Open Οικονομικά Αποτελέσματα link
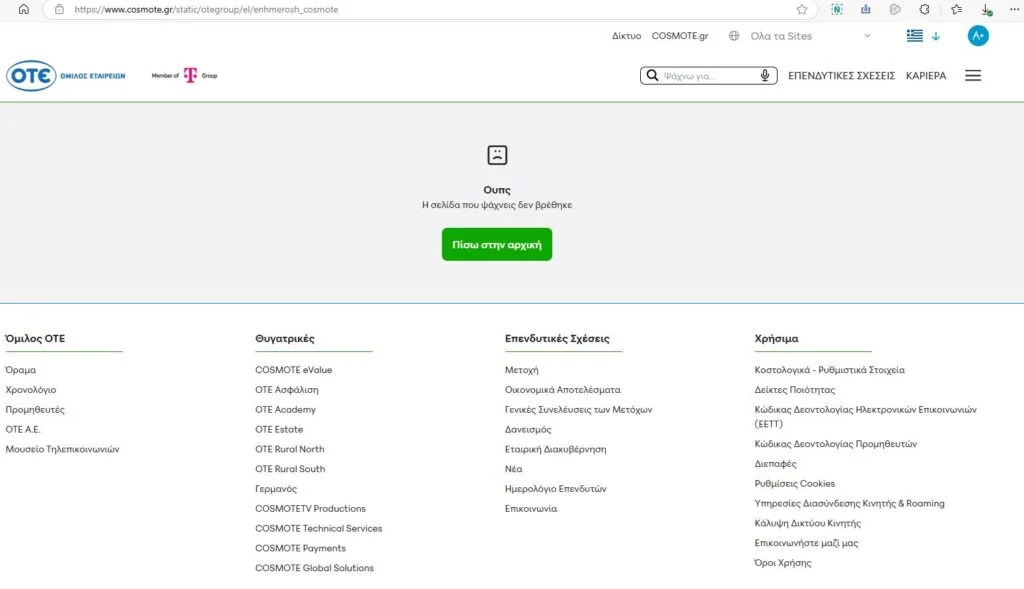Viewport: 1024px width, 589px height. pos(562,390)
